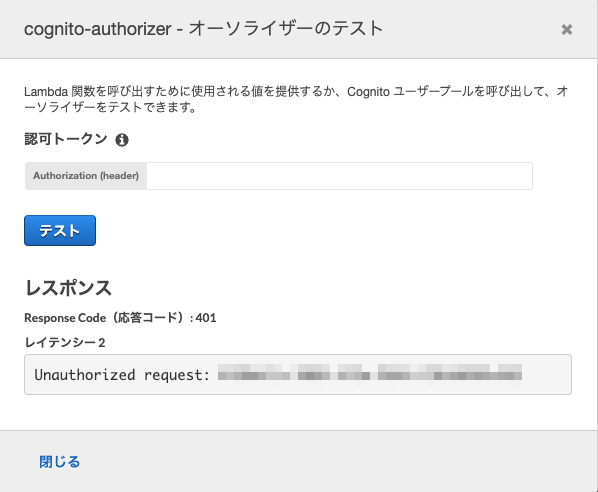
Task: Click the レスポンス heading
Action: tap(68, 288)
